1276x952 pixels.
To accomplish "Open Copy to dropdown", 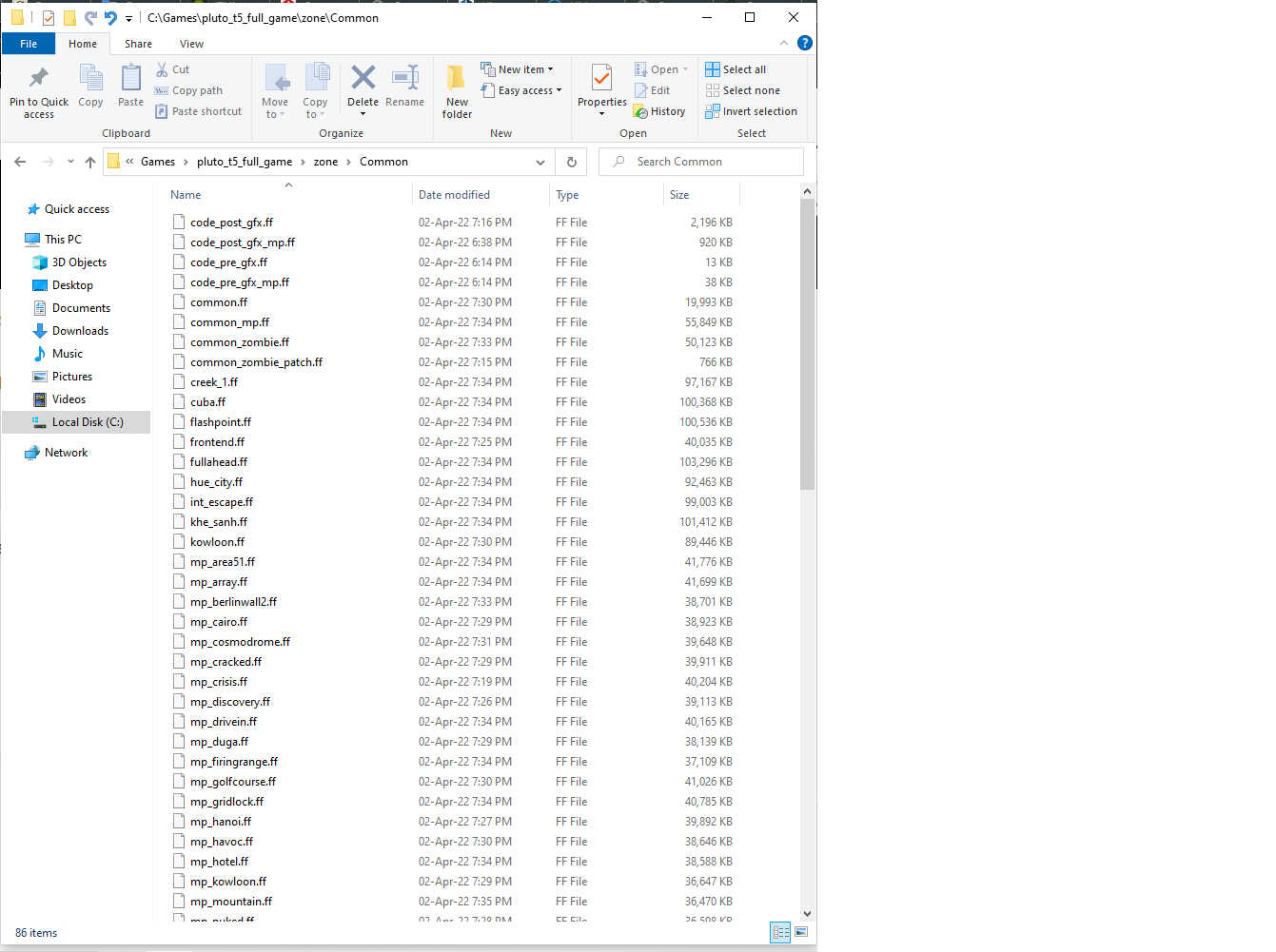I will pyautogui.click(x=315, y=91).
